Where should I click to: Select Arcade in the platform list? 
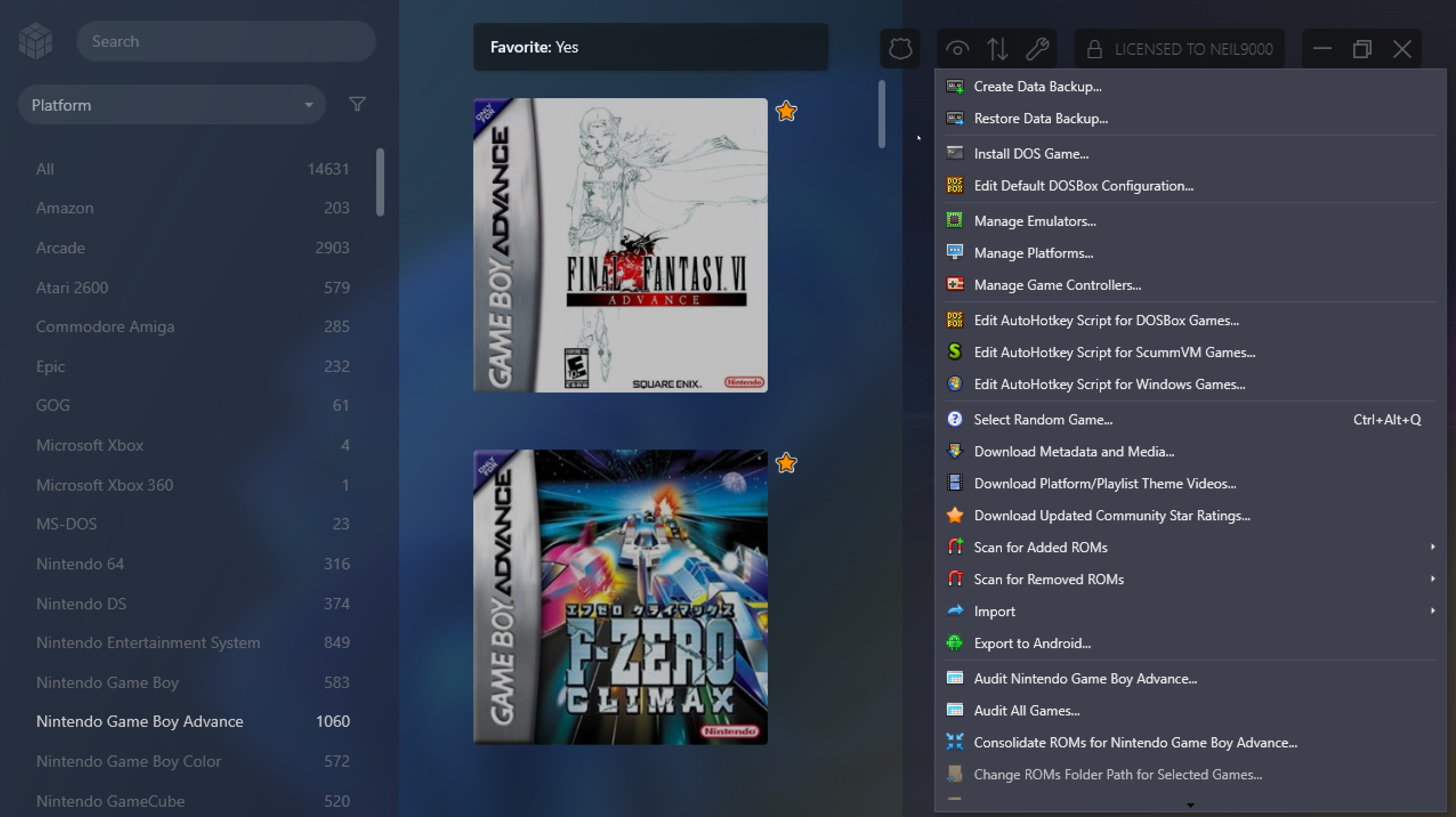(193, 248)
